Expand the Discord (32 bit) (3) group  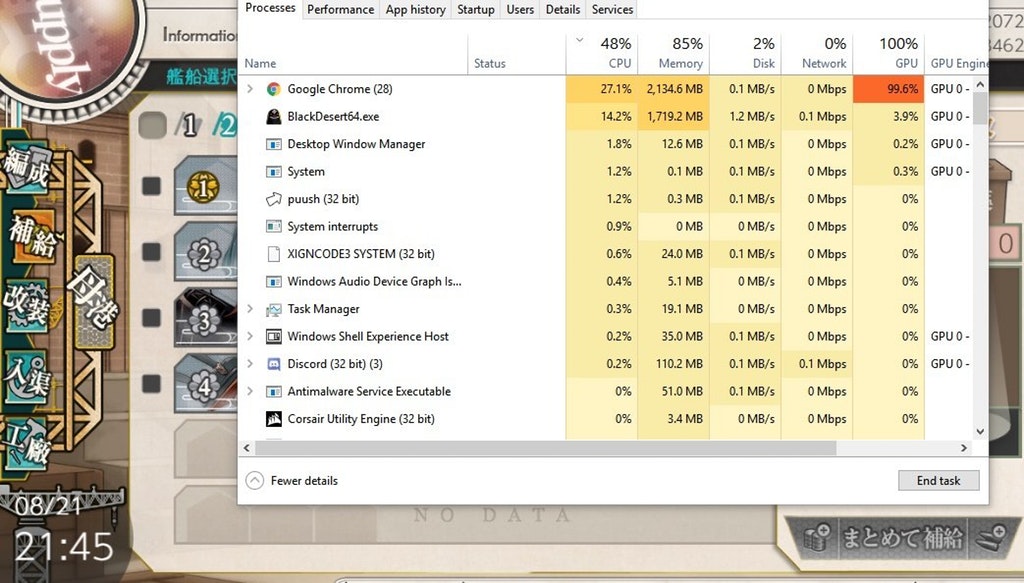pos(250,364)
